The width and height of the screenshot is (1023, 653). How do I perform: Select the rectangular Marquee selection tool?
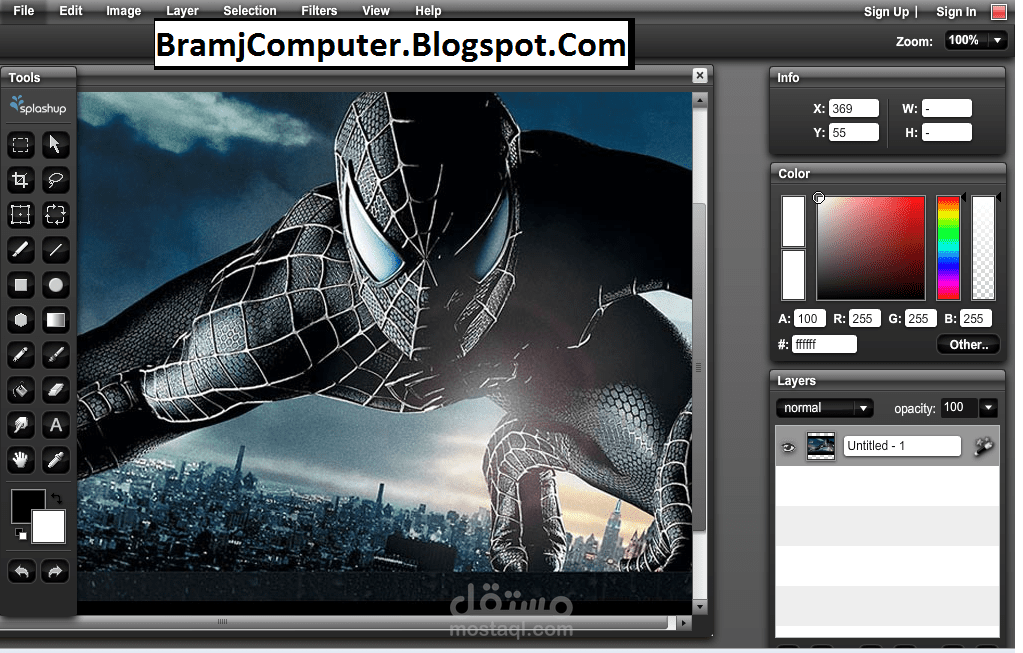click(20, 144)
